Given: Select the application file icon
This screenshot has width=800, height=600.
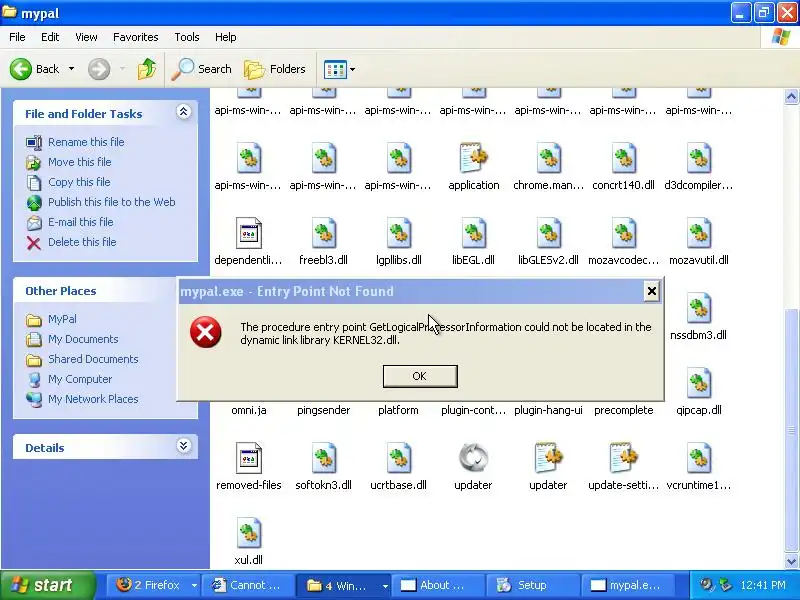Looking at the screenshot, I should (474, 158).
